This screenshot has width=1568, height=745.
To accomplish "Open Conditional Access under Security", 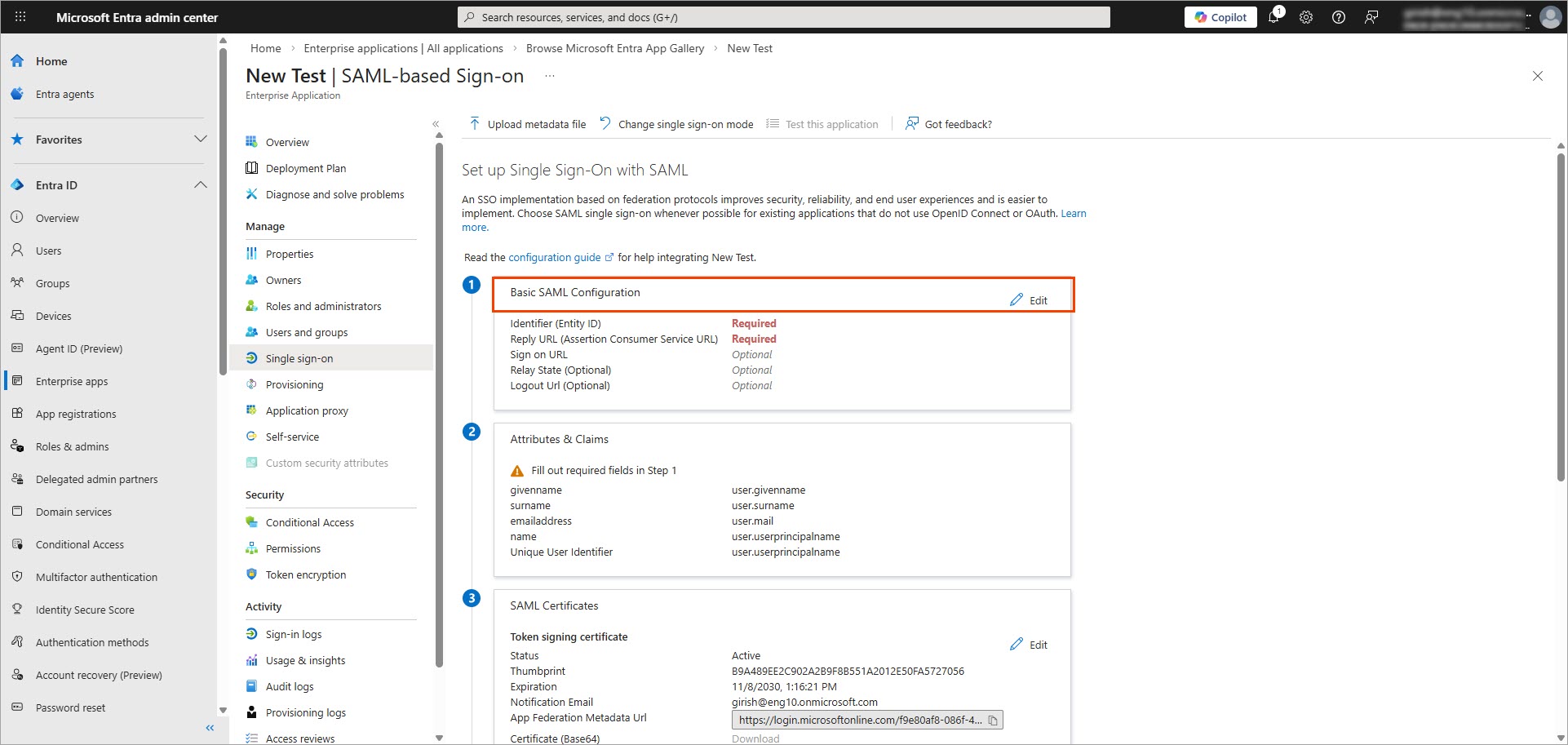I will (309, 522).
